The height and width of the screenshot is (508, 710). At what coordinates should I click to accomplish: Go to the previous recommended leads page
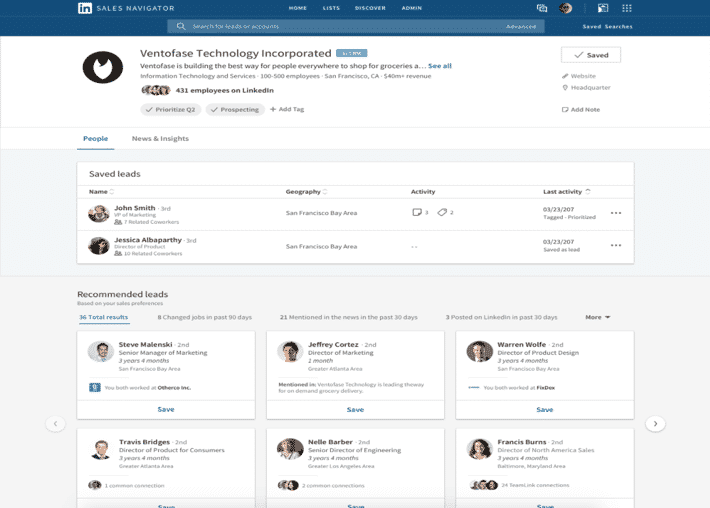point(56,424)
